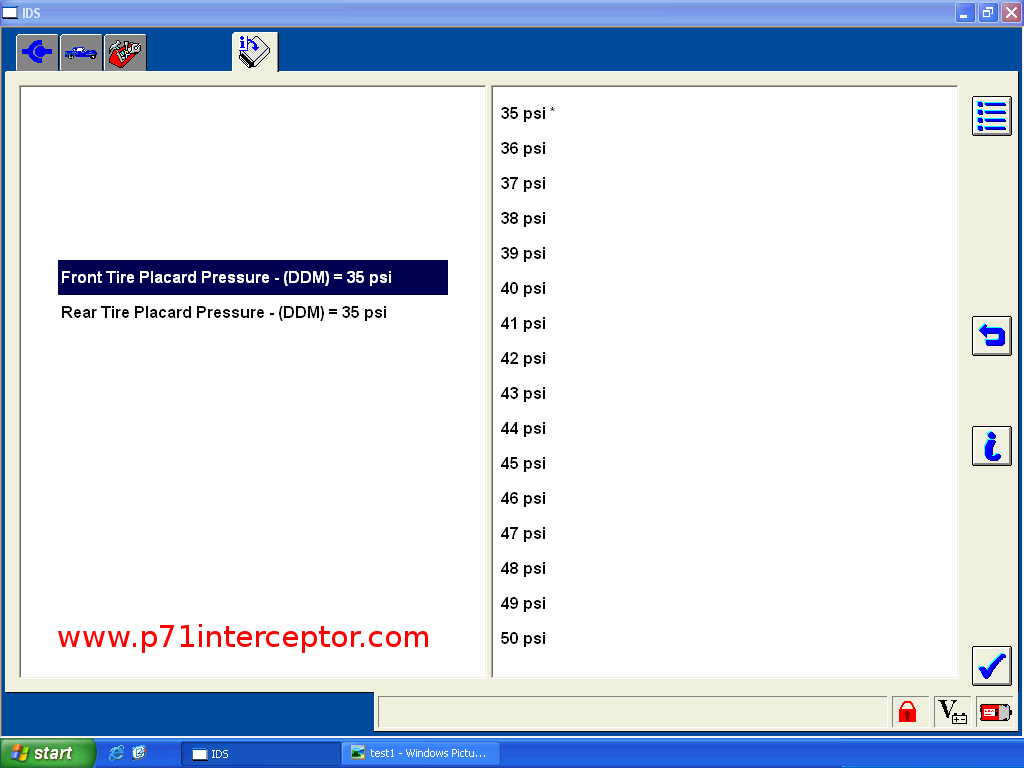Click the red VCM connection status icon
The image size is (1024, 768).
coord(994,712)
